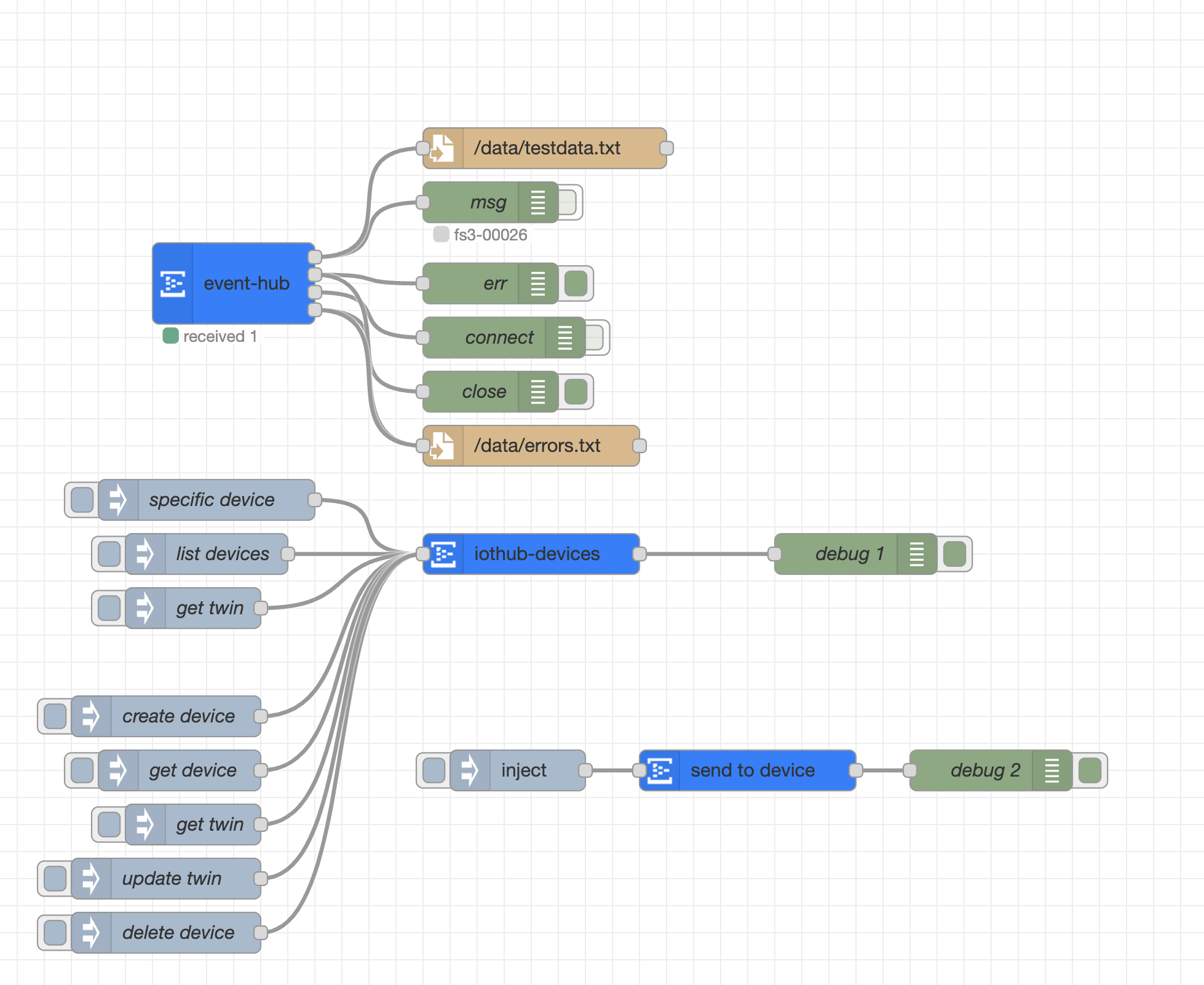The height and width of the screenshot is (985, 1204).
Task: Toggle the err debug node output button
Action: [576, 283]
